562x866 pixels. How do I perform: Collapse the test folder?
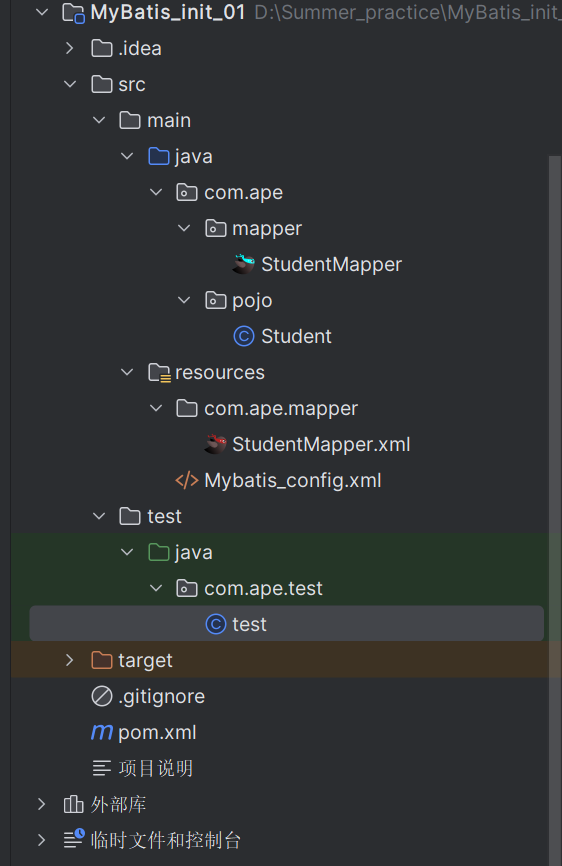pyautogui.click(x=99, y=516)
